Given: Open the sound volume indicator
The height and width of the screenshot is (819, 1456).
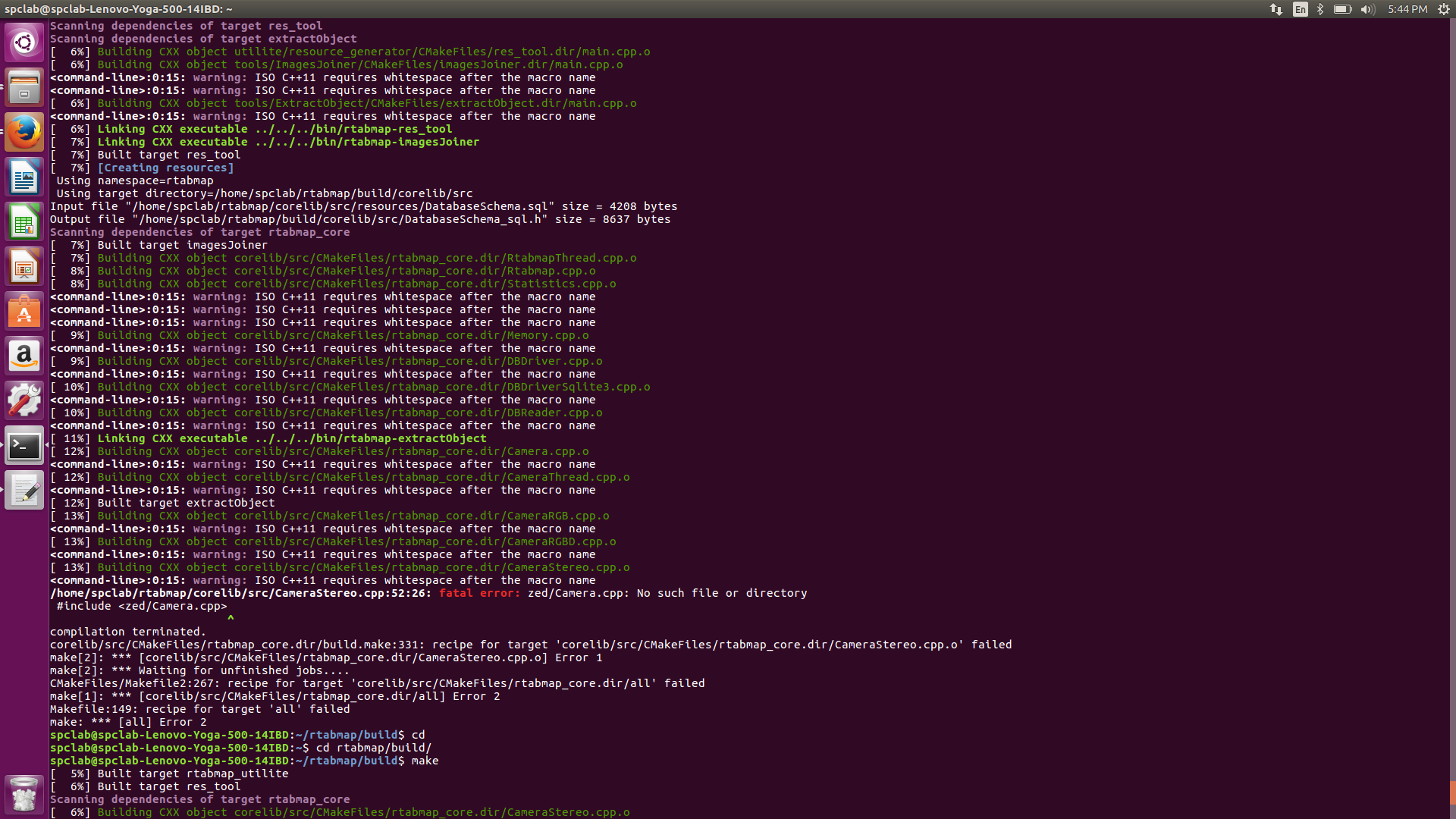Looking at the screenshot, I should (1367, 9).
